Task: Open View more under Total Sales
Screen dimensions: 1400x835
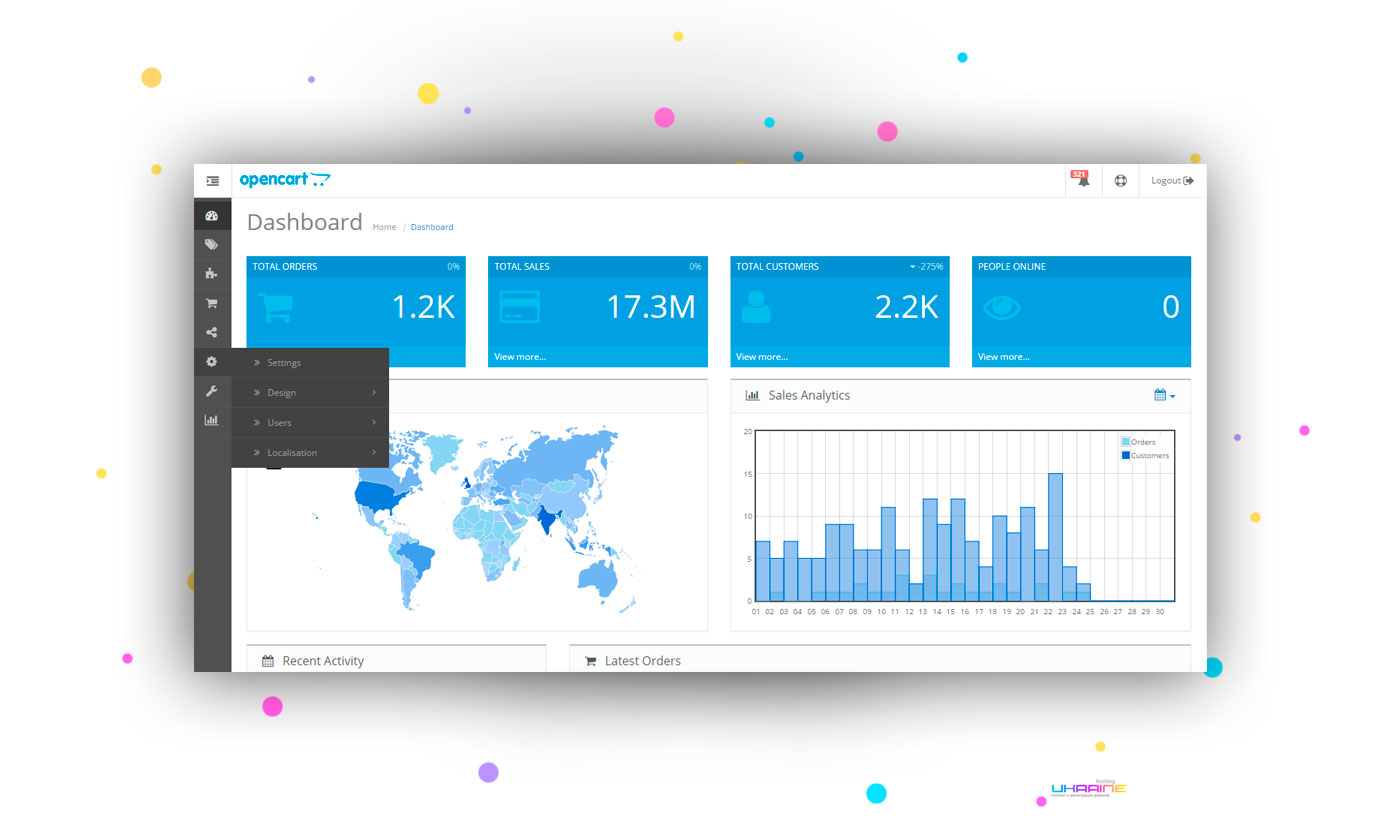Action: [x=520, y=357]
